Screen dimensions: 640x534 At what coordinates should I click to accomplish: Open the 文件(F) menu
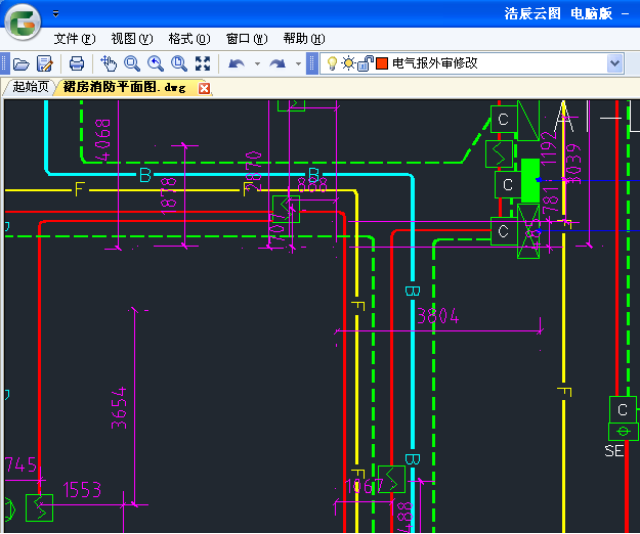74,38
